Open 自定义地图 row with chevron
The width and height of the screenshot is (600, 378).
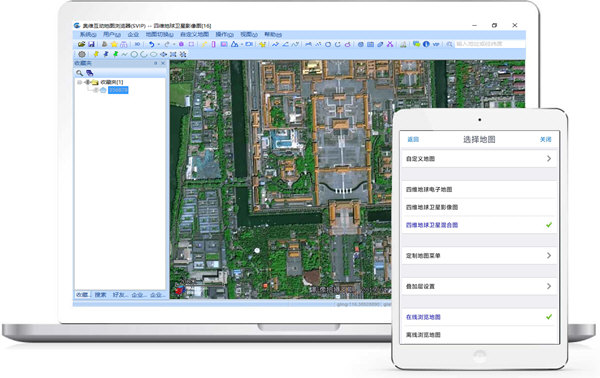tap(478, 158)
